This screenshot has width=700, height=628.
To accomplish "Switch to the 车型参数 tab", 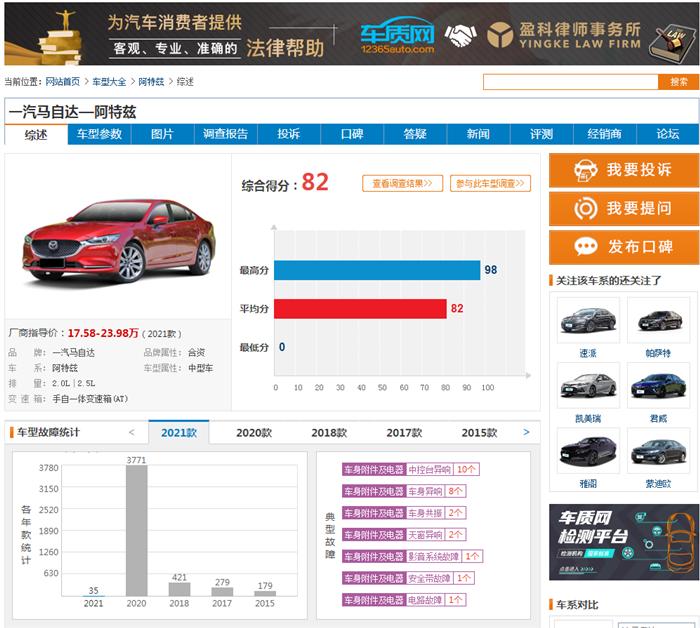I will [99, 134].
